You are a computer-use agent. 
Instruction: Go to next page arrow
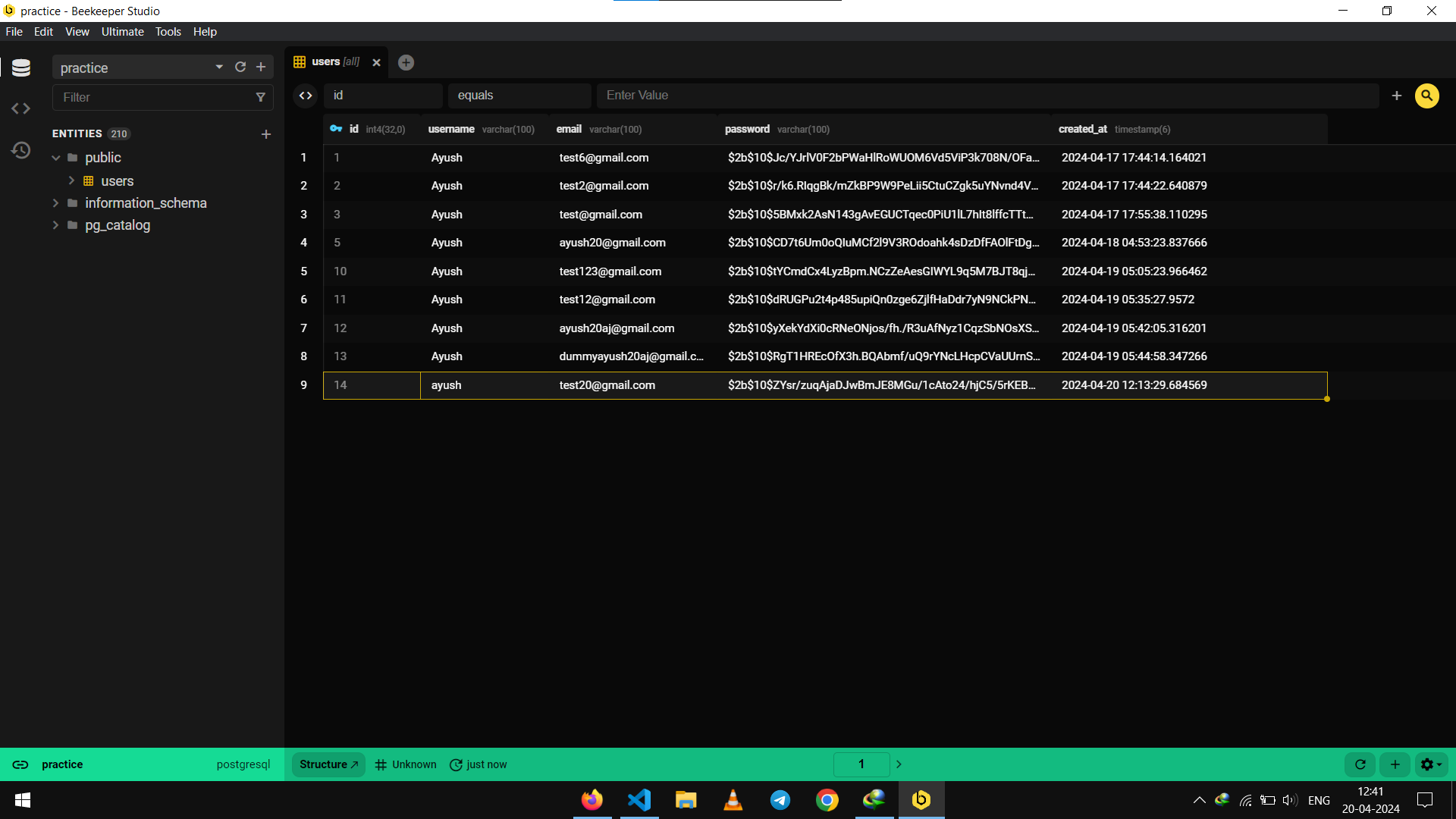pos(899,764)
